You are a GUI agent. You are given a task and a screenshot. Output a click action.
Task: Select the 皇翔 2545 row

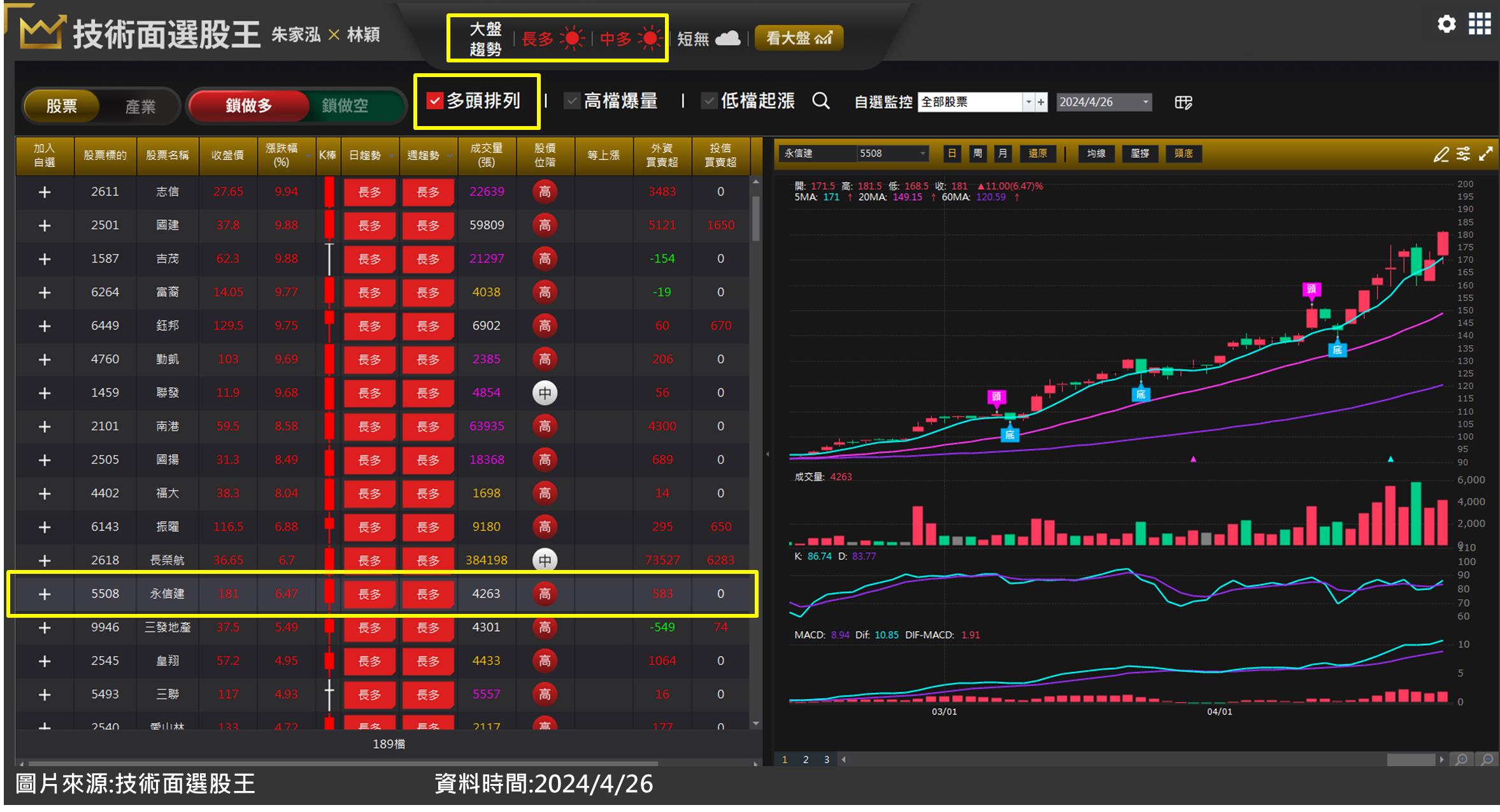382,661
